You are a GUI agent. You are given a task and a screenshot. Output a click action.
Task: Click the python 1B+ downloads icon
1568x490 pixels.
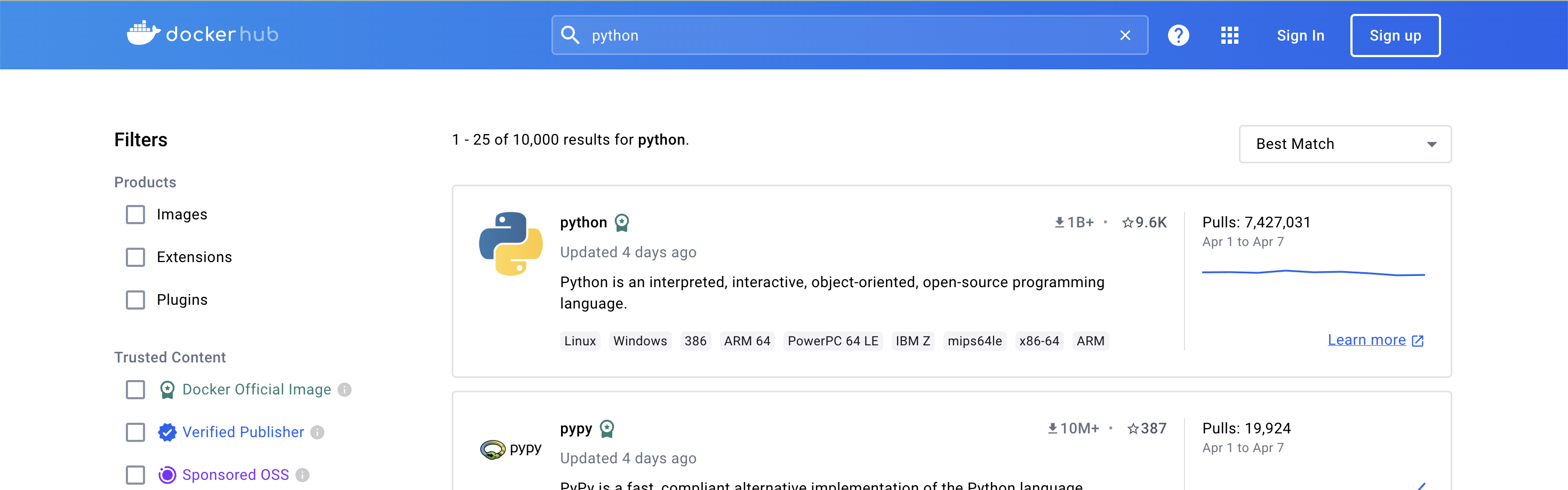pos(1059,223)
